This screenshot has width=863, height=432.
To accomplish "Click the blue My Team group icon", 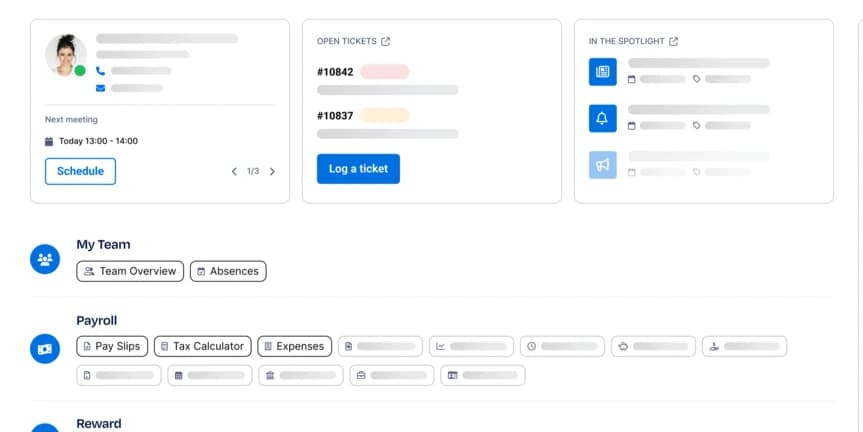I will tap(45, 259).
